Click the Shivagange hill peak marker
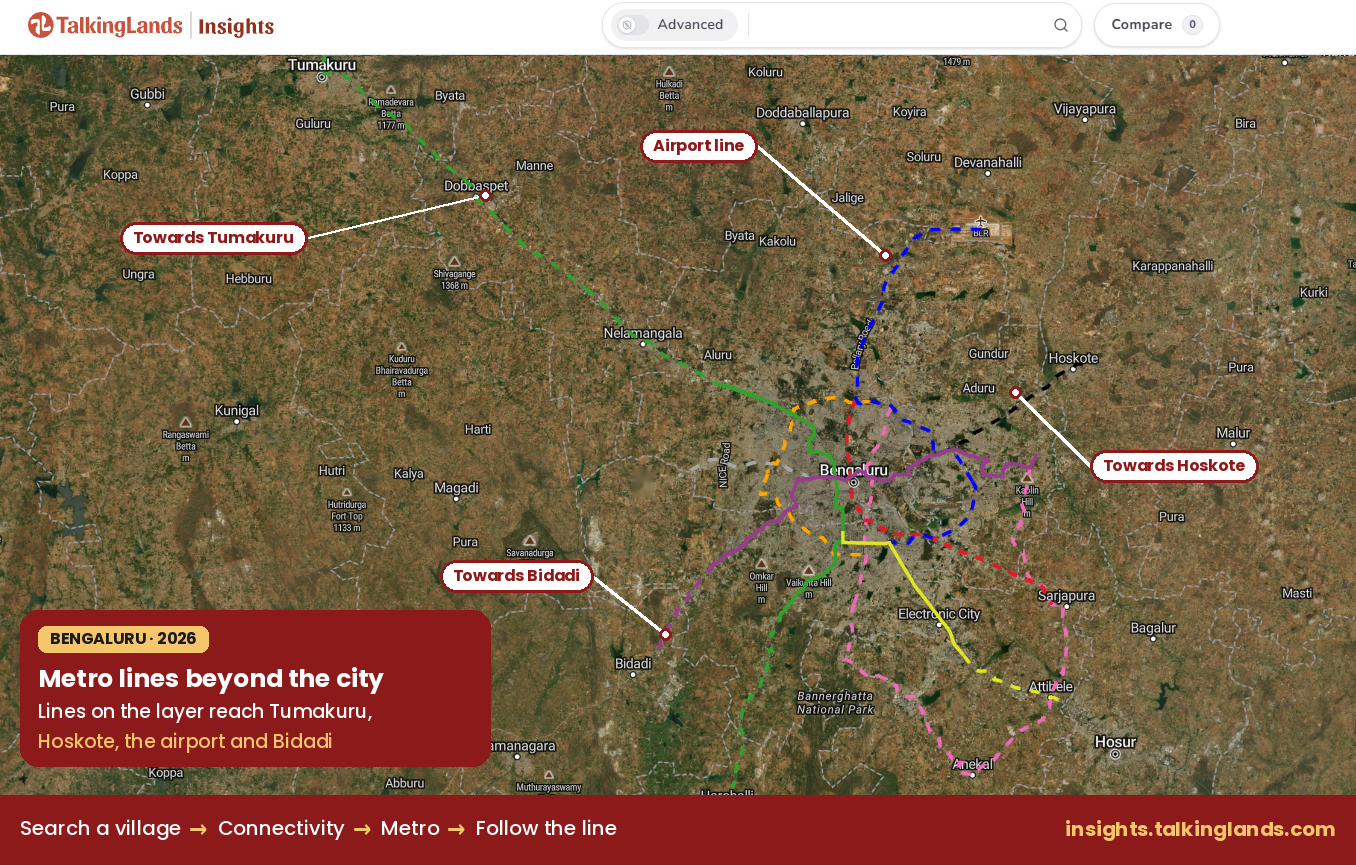 [x=453, y=261]
